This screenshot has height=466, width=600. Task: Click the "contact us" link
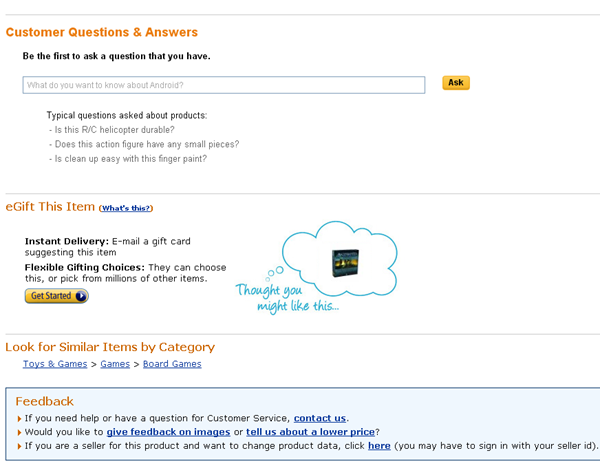(320, 418)
